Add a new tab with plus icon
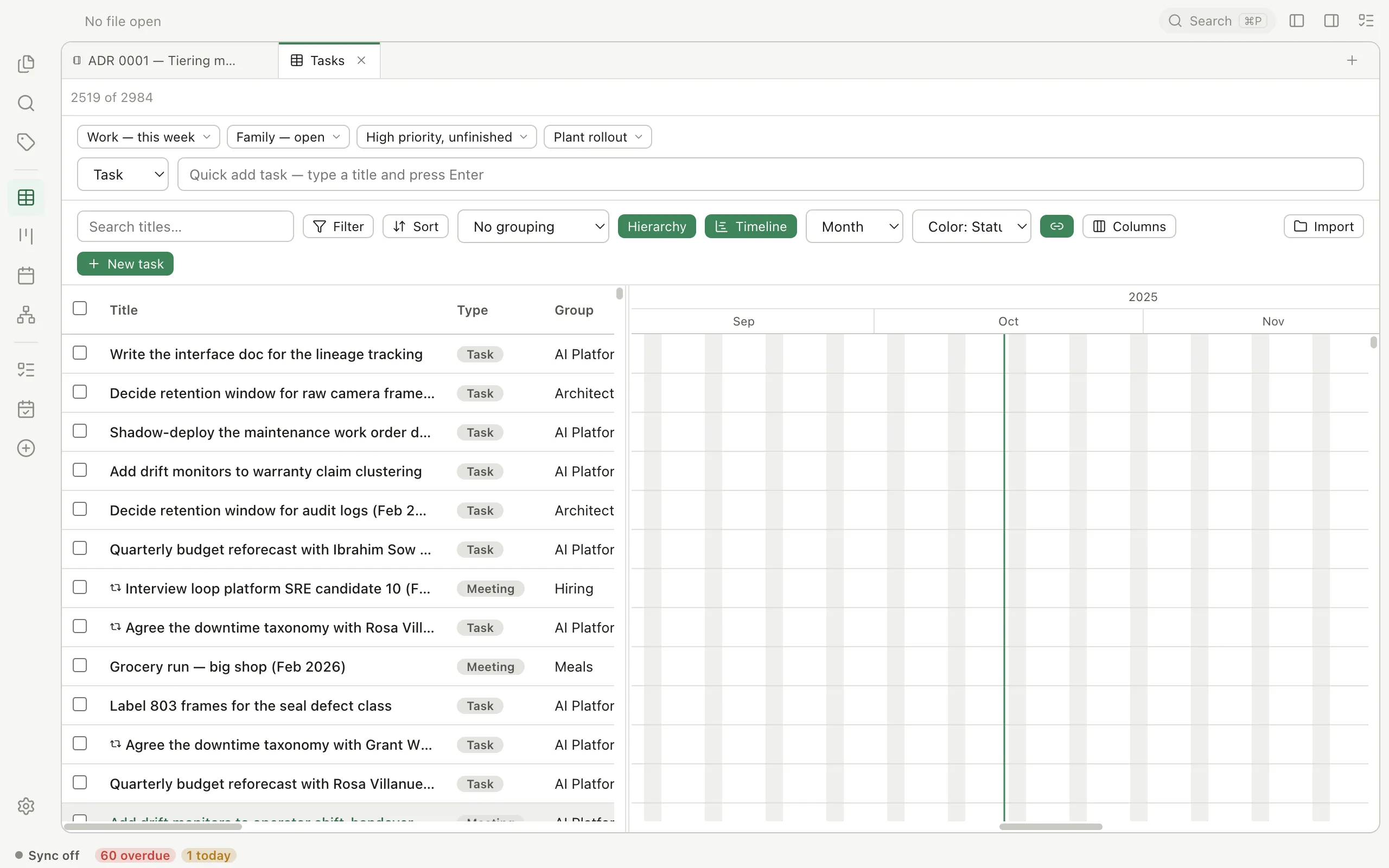The image size is (1389, 868). click(x=1352, y=60)
